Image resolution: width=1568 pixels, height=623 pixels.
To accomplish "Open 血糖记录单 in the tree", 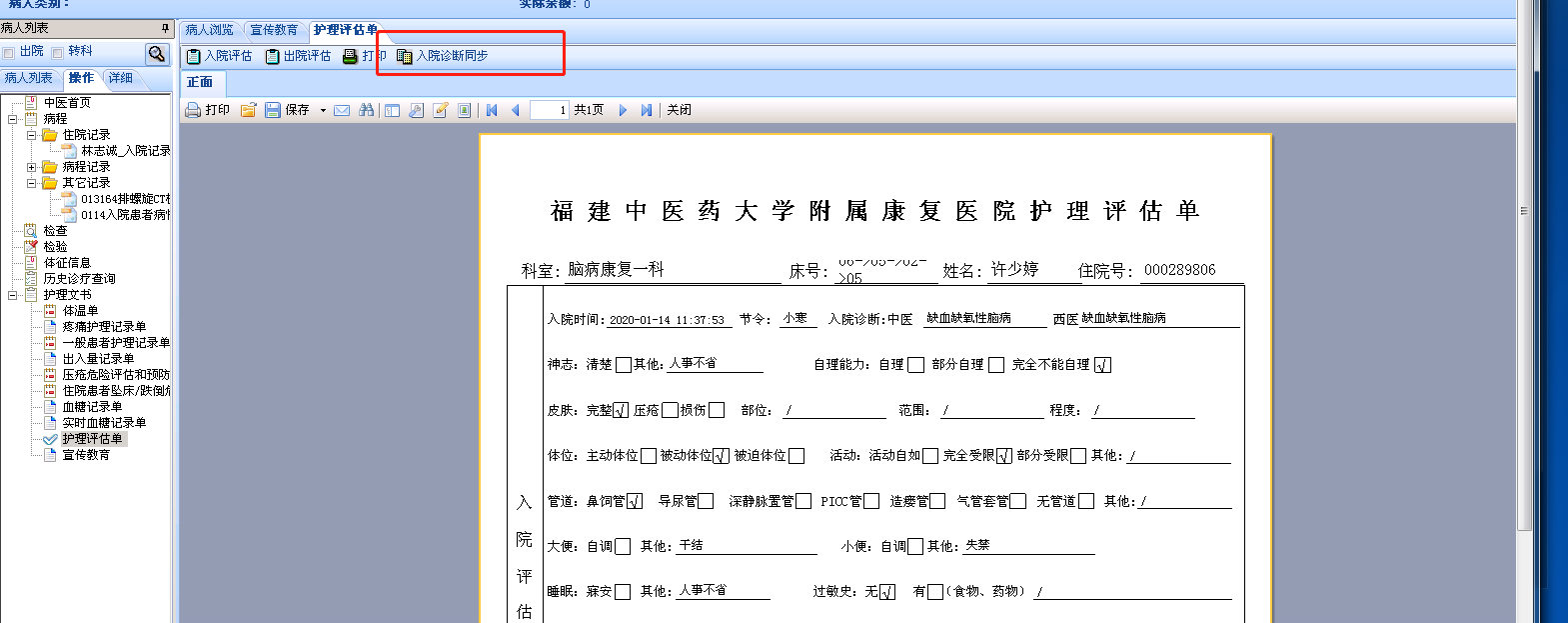I will coord(92,407).
